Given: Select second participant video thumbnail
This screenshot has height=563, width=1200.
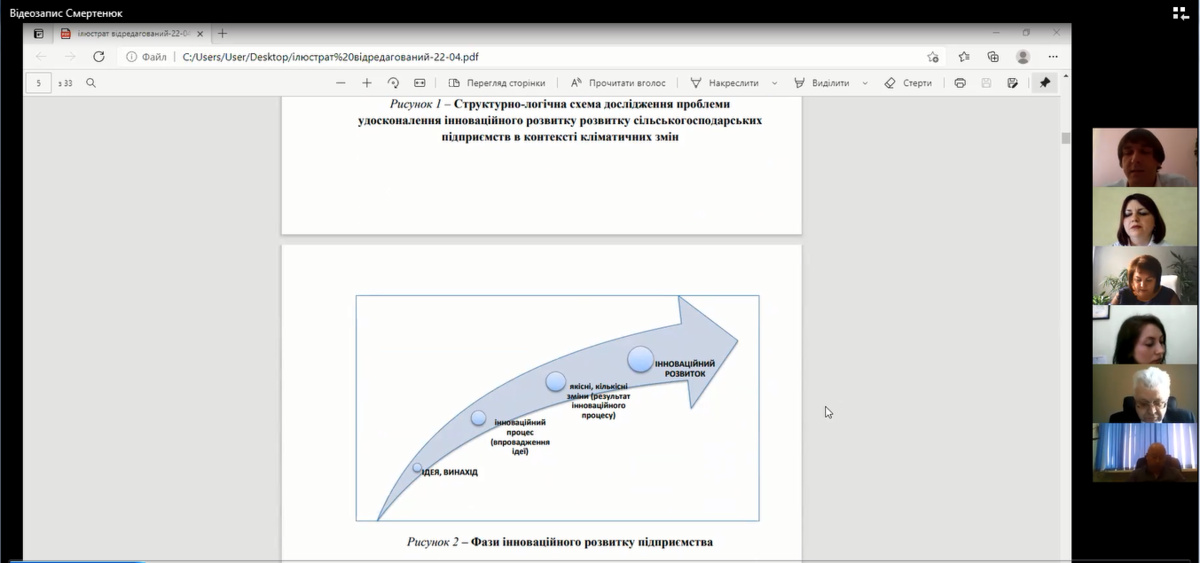Looking at the screenshot, I should coord(1144,216).
